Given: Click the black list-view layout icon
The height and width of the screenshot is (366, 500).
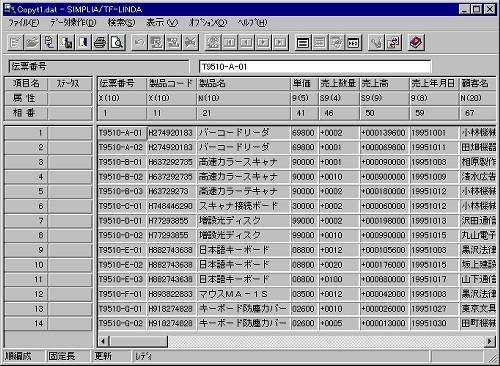Looking at the screenshot, I should [x=303, y=42].
